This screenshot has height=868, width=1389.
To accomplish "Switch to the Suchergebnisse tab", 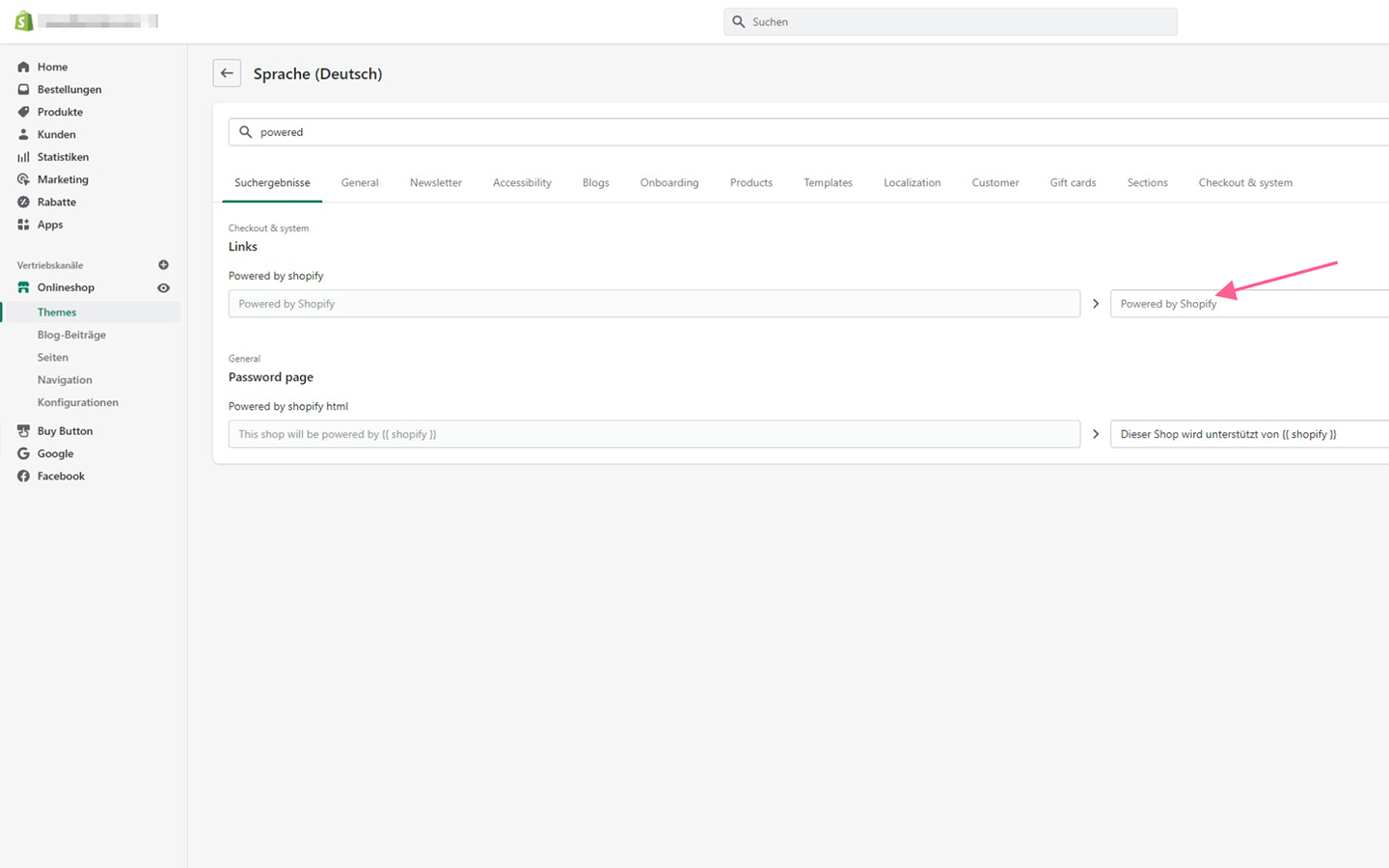I will coord(272,182).
